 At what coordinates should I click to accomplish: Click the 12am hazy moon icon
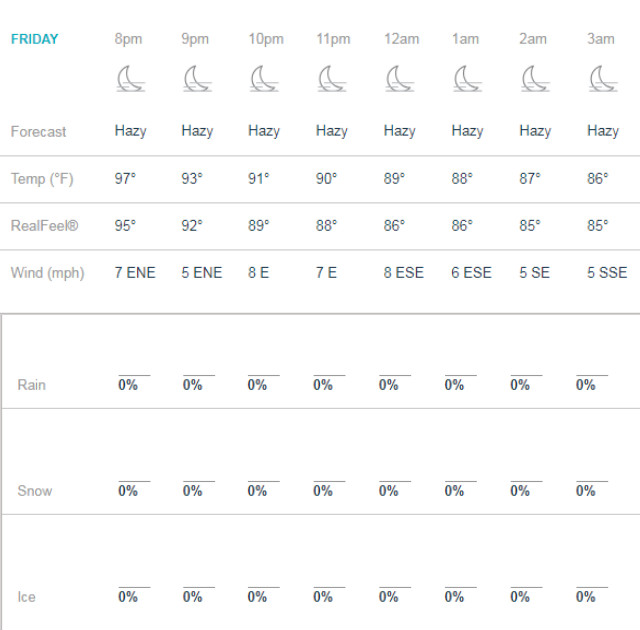click(x=400, y=78)
